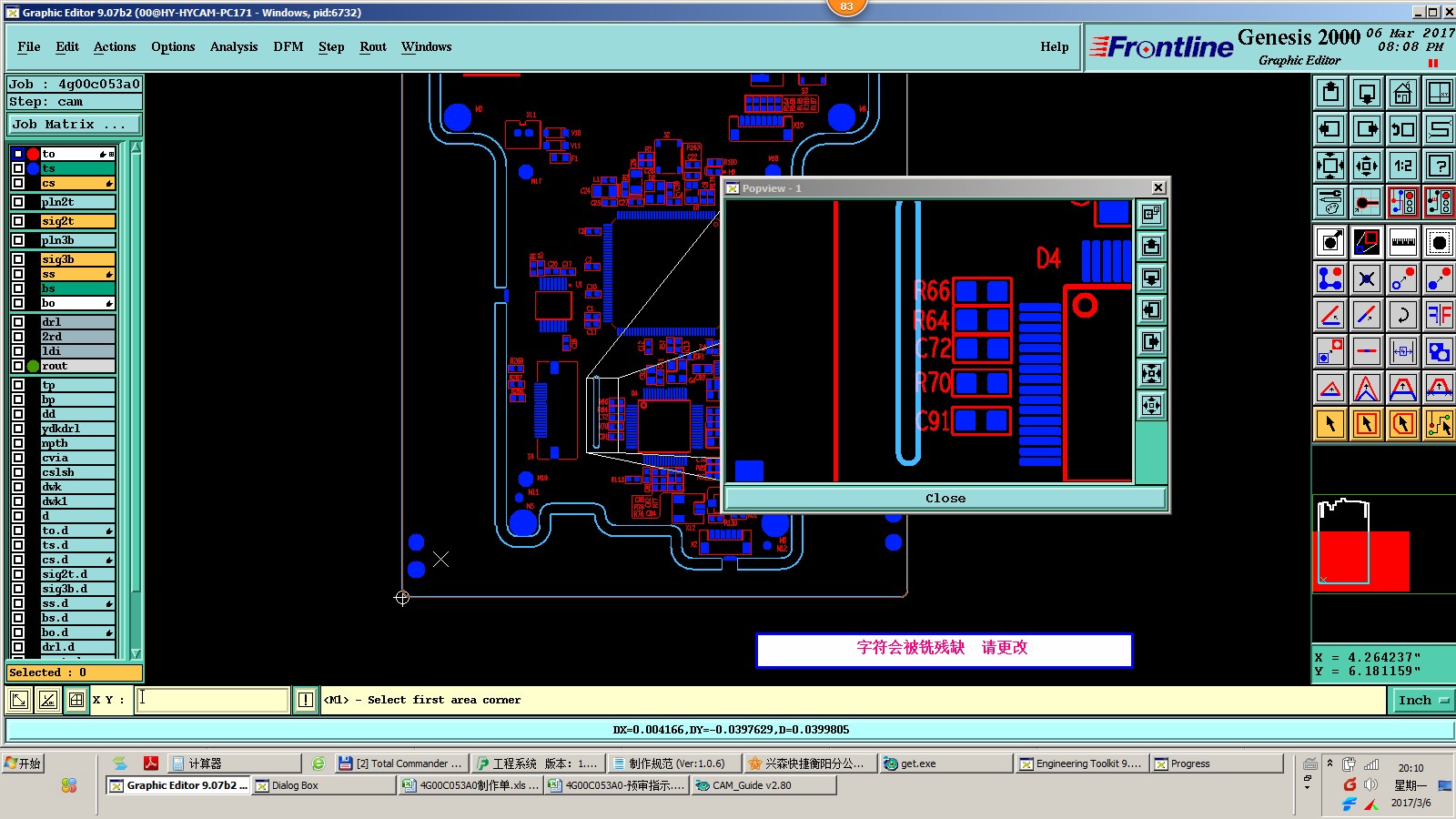Toggle the checkbox for layer rout
Viewport: 1456px width, 819px height.
click(x=18, y=366)
